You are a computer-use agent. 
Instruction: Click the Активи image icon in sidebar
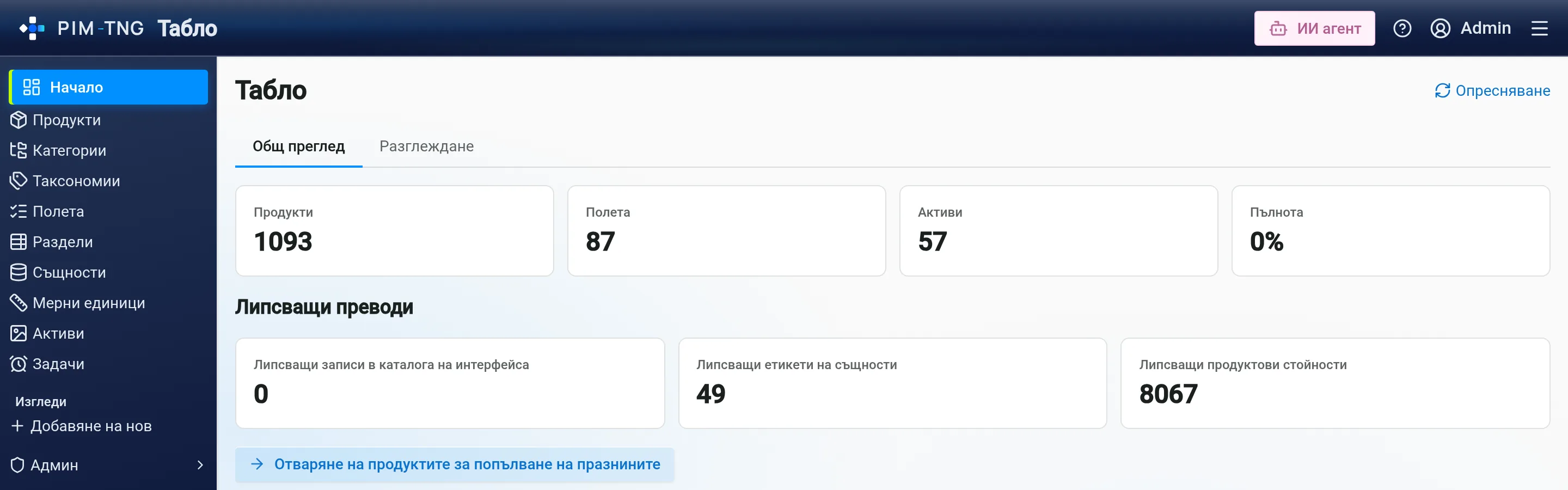tap(19, 333)
